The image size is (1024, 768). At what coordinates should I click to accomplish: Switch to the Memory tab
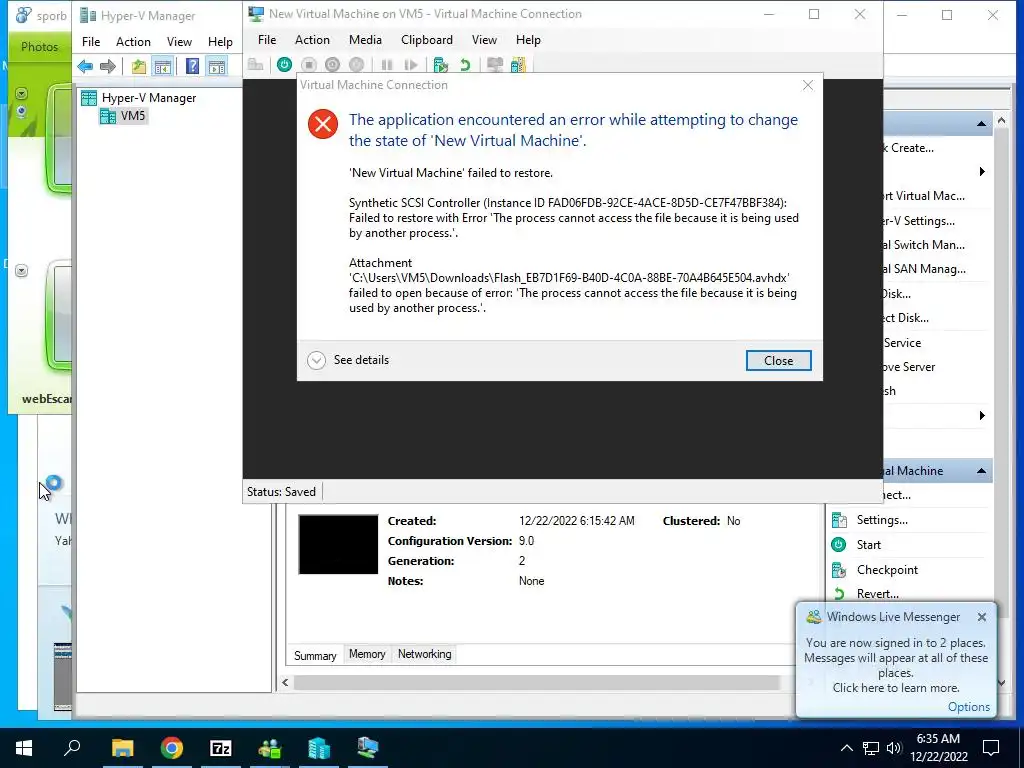(367, 654)
